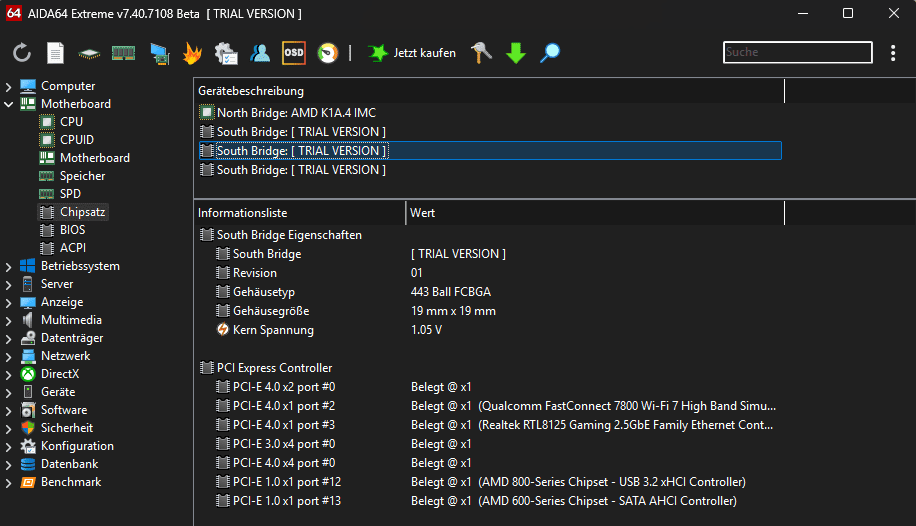Click the Geräte tree icon

28,392
